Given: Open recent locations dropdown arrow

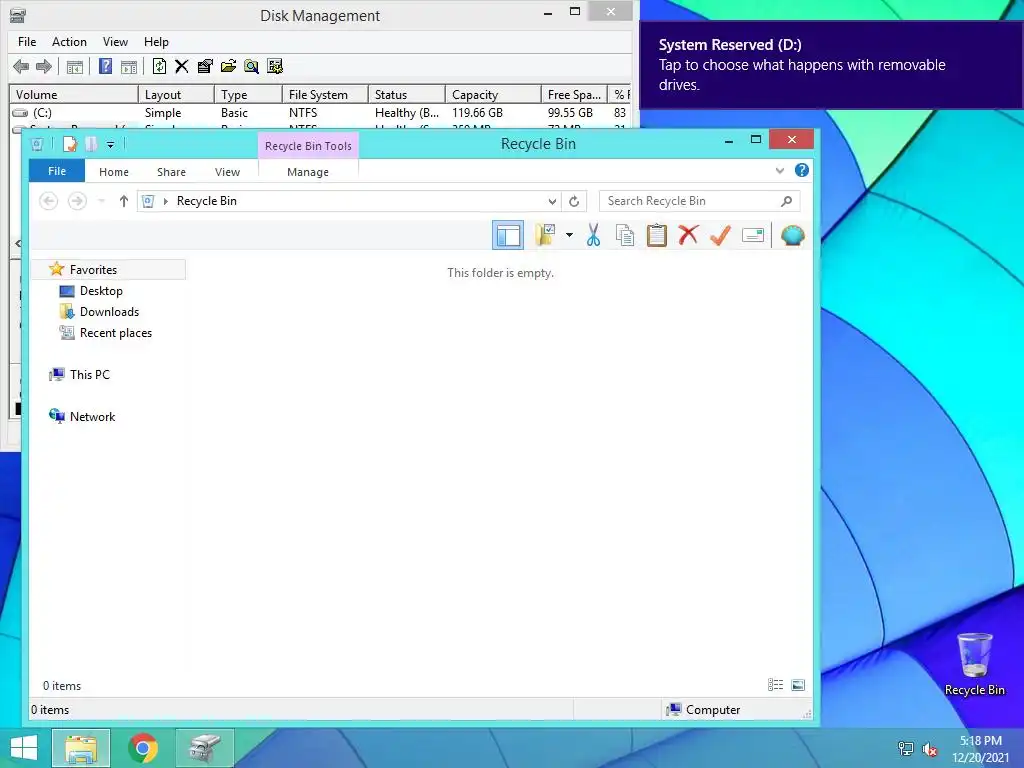Looking at the screenshot, I should point(101,201).
